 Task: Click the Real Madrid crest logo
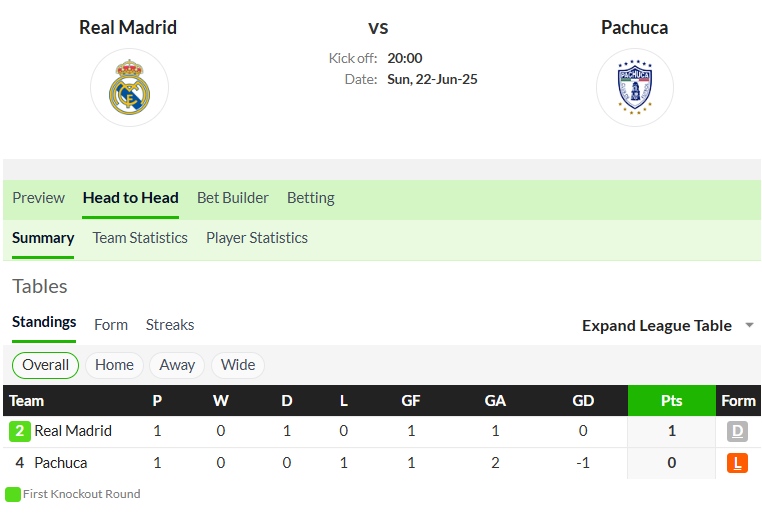(129, 87)
